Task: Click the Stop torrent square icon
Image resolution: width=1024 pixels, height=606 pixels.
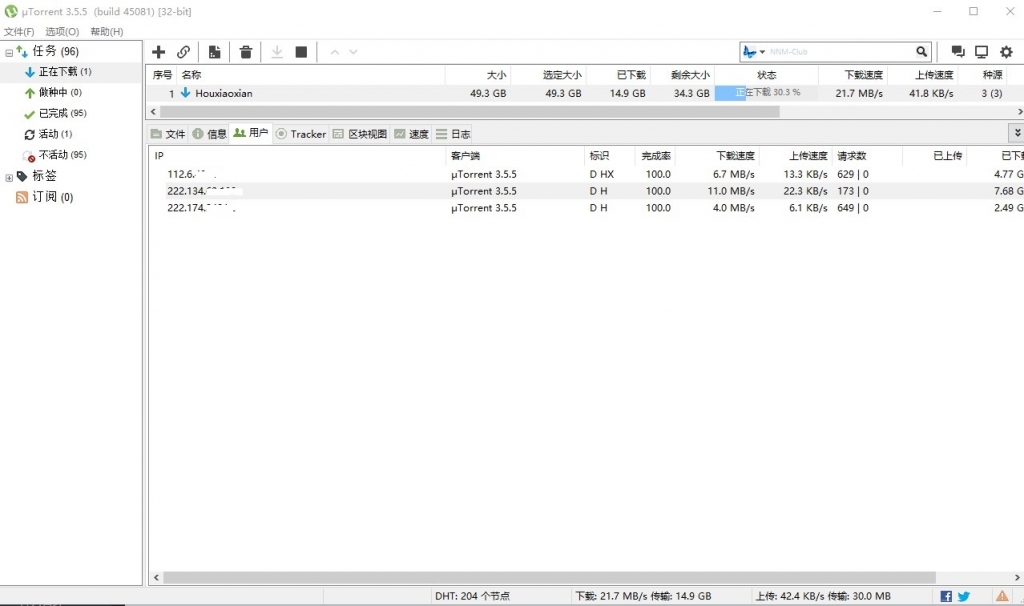Action: pyautogui.click(x=301, y=52)
